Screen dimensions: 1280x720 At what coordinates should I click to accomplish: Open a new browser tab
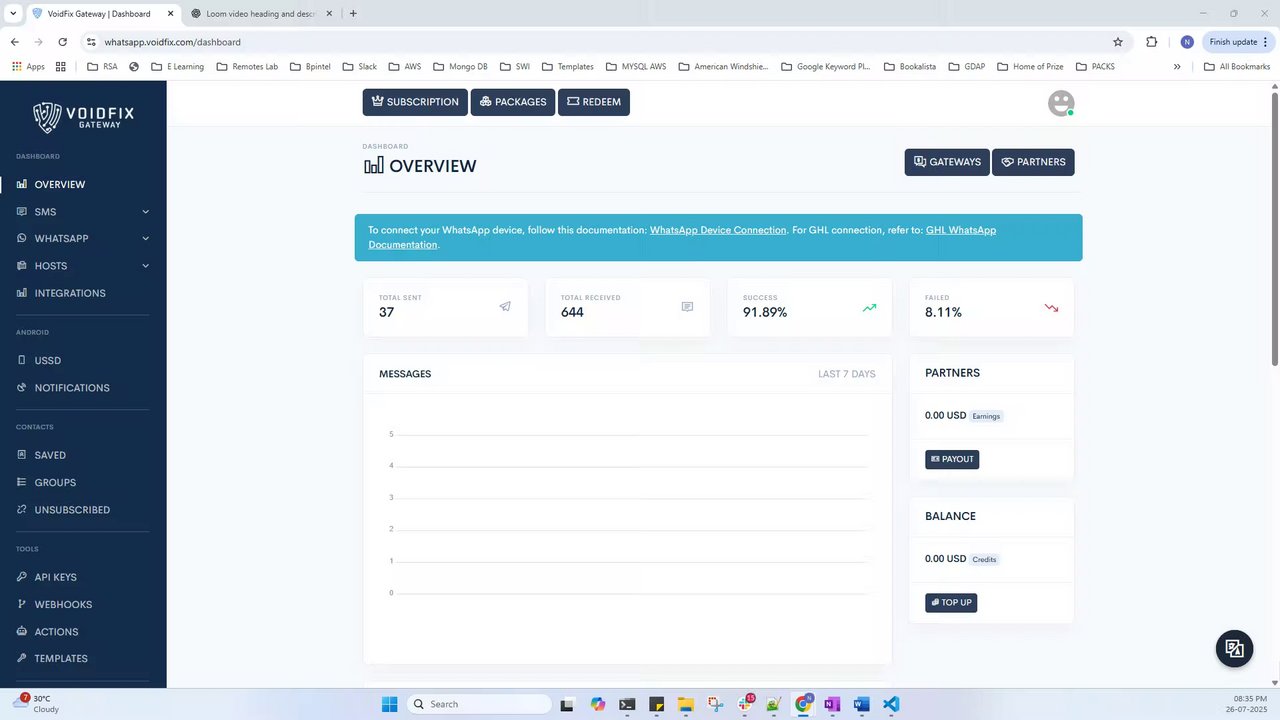tap(353, 14)
